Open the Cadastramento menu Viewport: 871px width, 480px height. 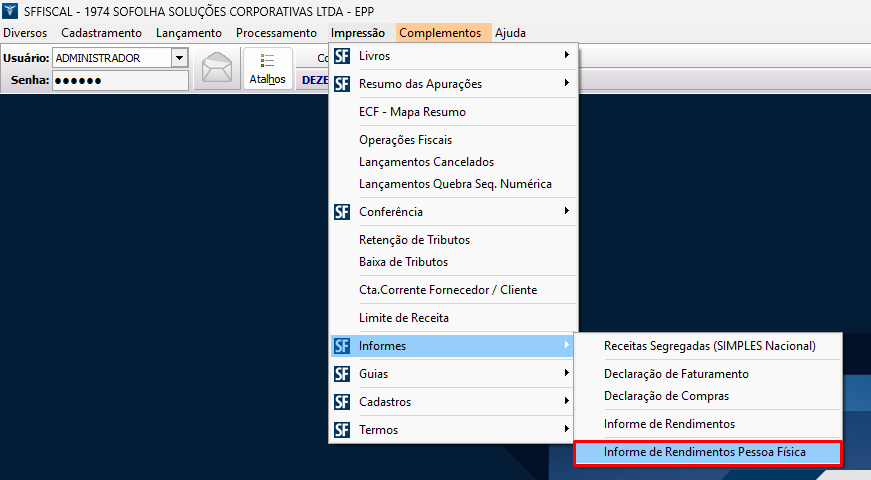pos(102,33)
